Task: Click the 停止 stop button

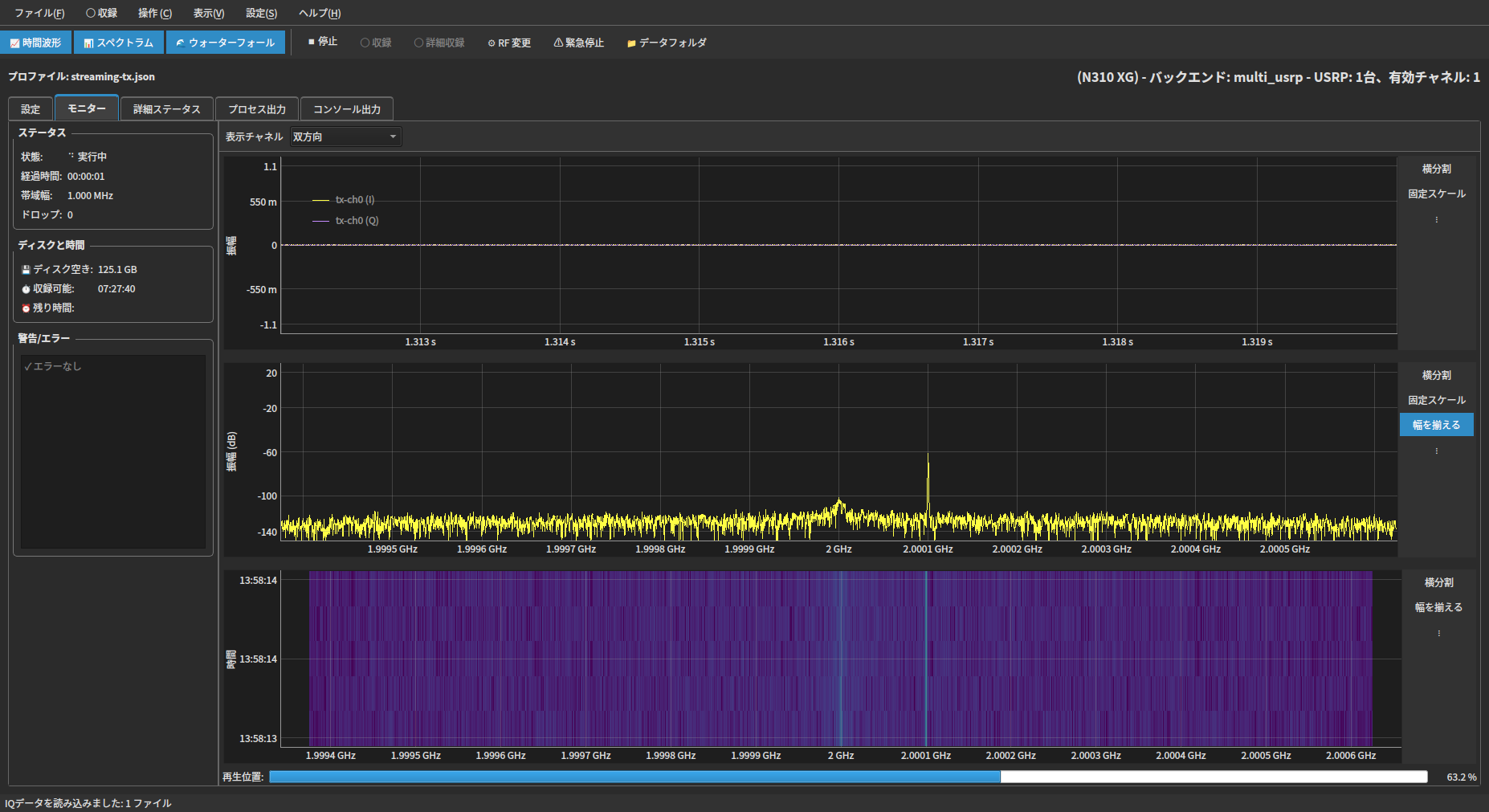Action: tap(323, 42)
